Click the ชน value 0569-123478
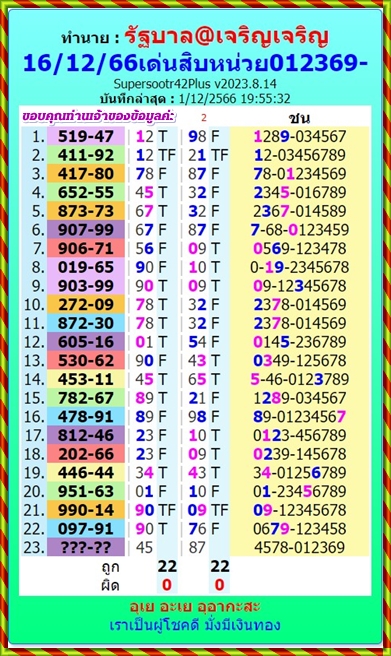Viewport: 391px width, 656px height. [300, 249]
